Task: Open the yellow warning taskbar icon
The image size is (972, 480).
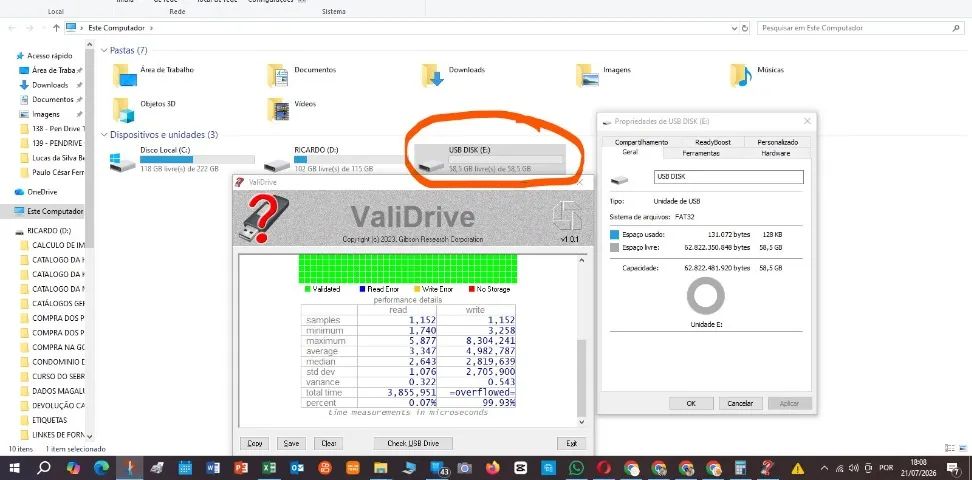Action: [797, 468]
